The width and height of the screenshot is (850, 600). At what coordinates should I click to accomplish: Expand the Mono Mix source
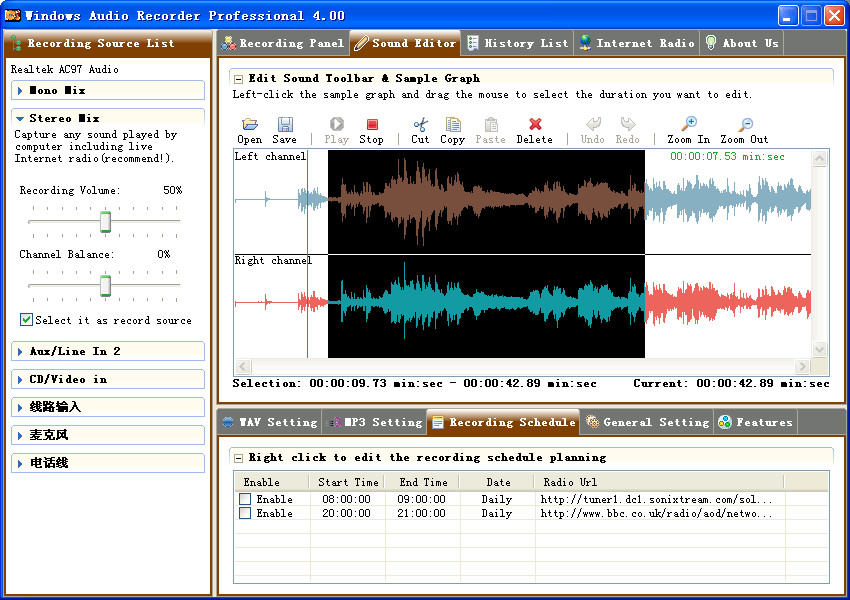coord(108,91)
